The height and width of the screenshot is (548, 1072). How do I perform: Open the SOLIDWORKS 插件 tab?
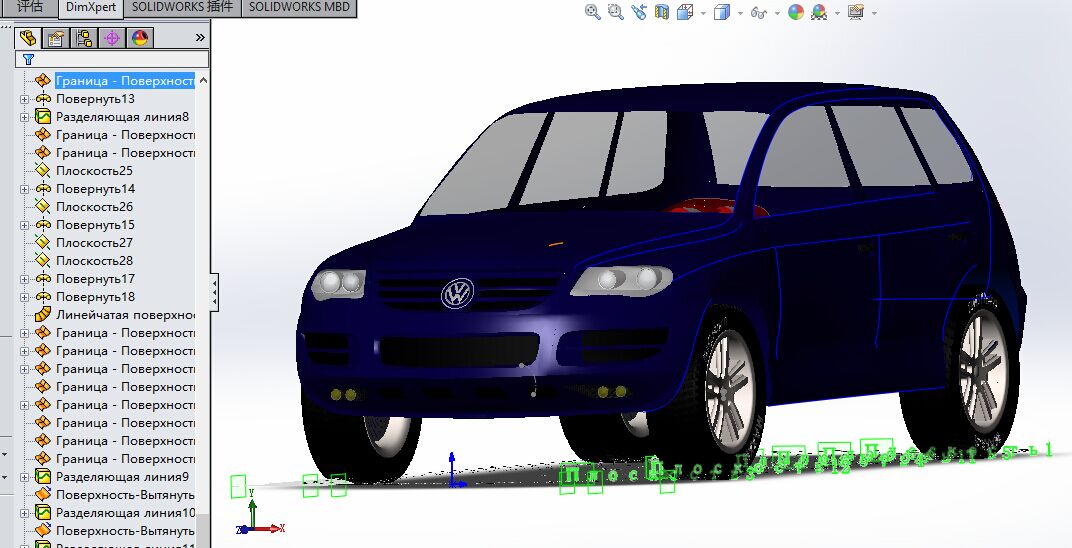coord(183,8)
